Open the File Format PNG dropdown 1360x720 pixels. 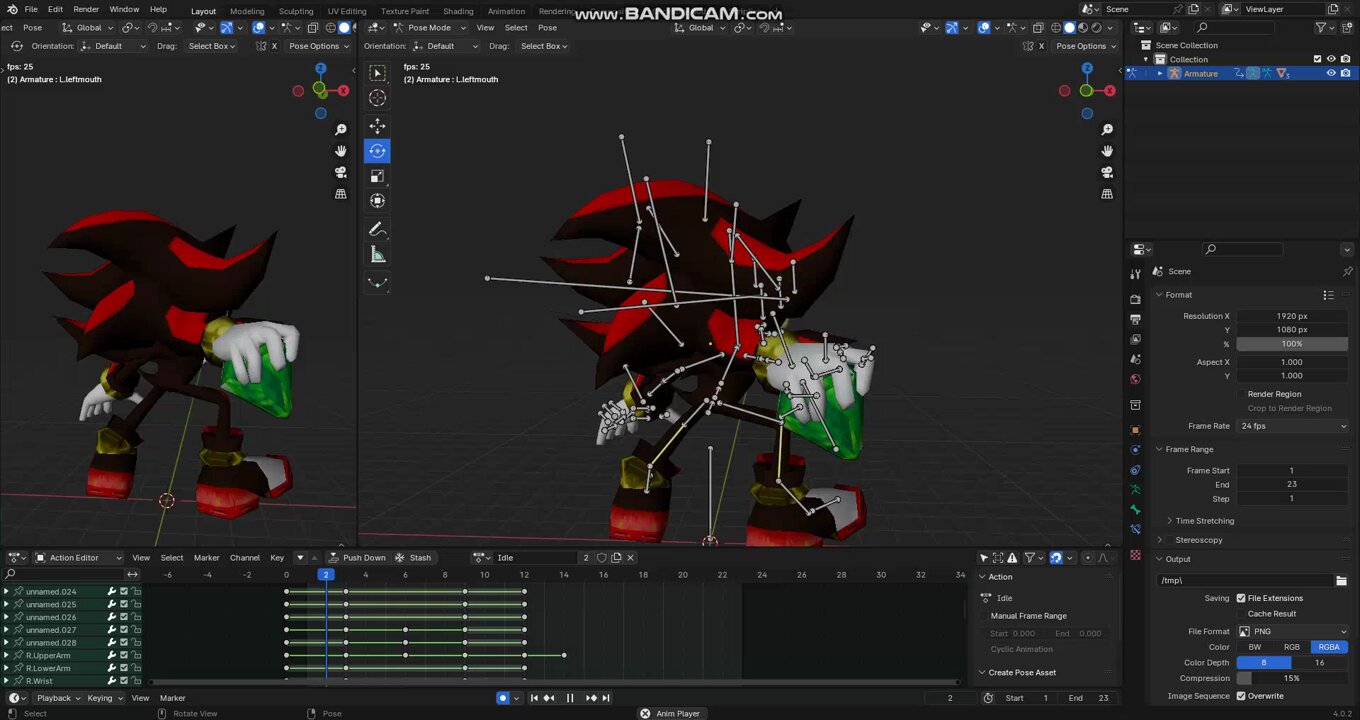coord(1292,631)
